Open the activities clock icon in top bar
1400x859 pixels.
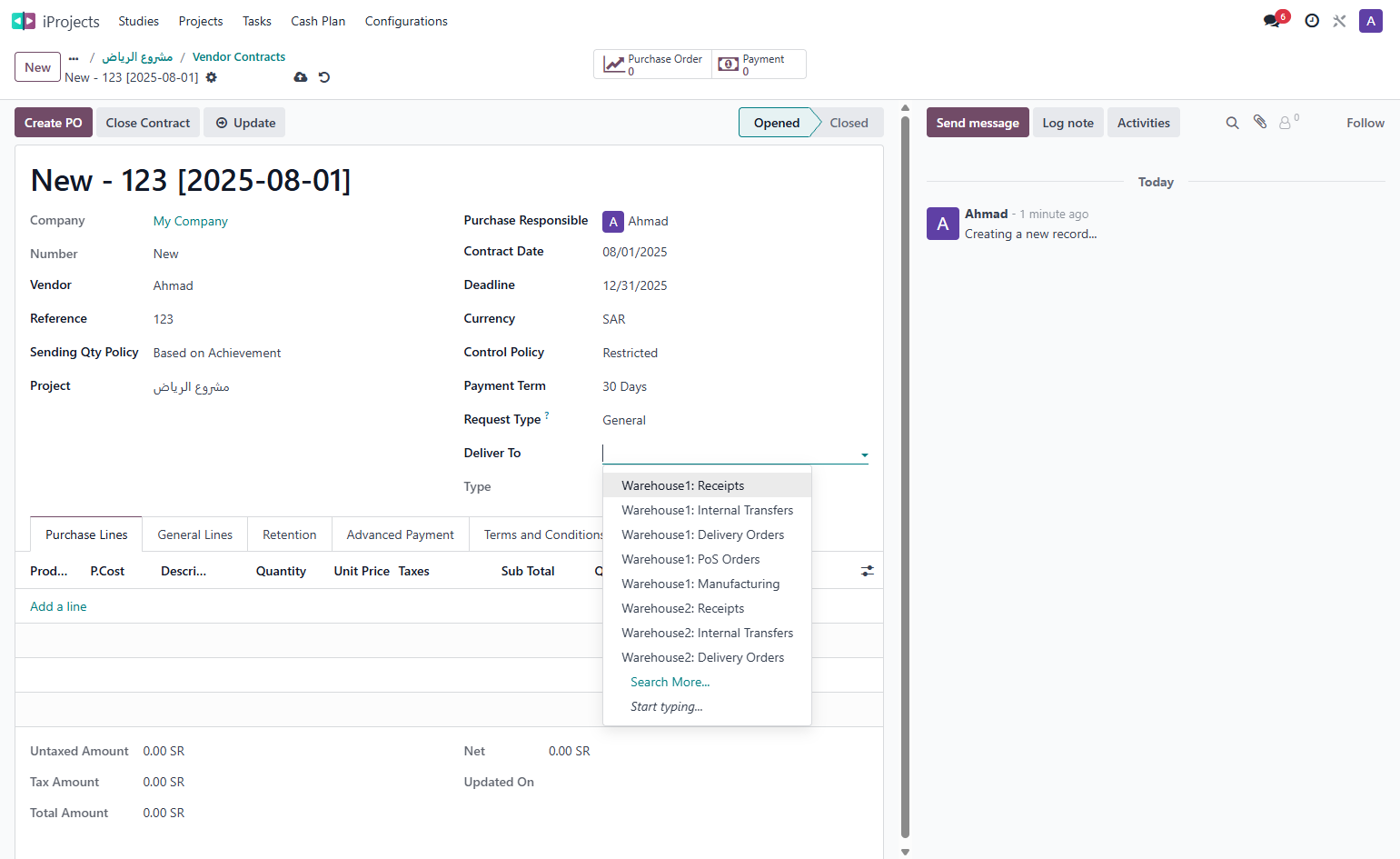1312,21
